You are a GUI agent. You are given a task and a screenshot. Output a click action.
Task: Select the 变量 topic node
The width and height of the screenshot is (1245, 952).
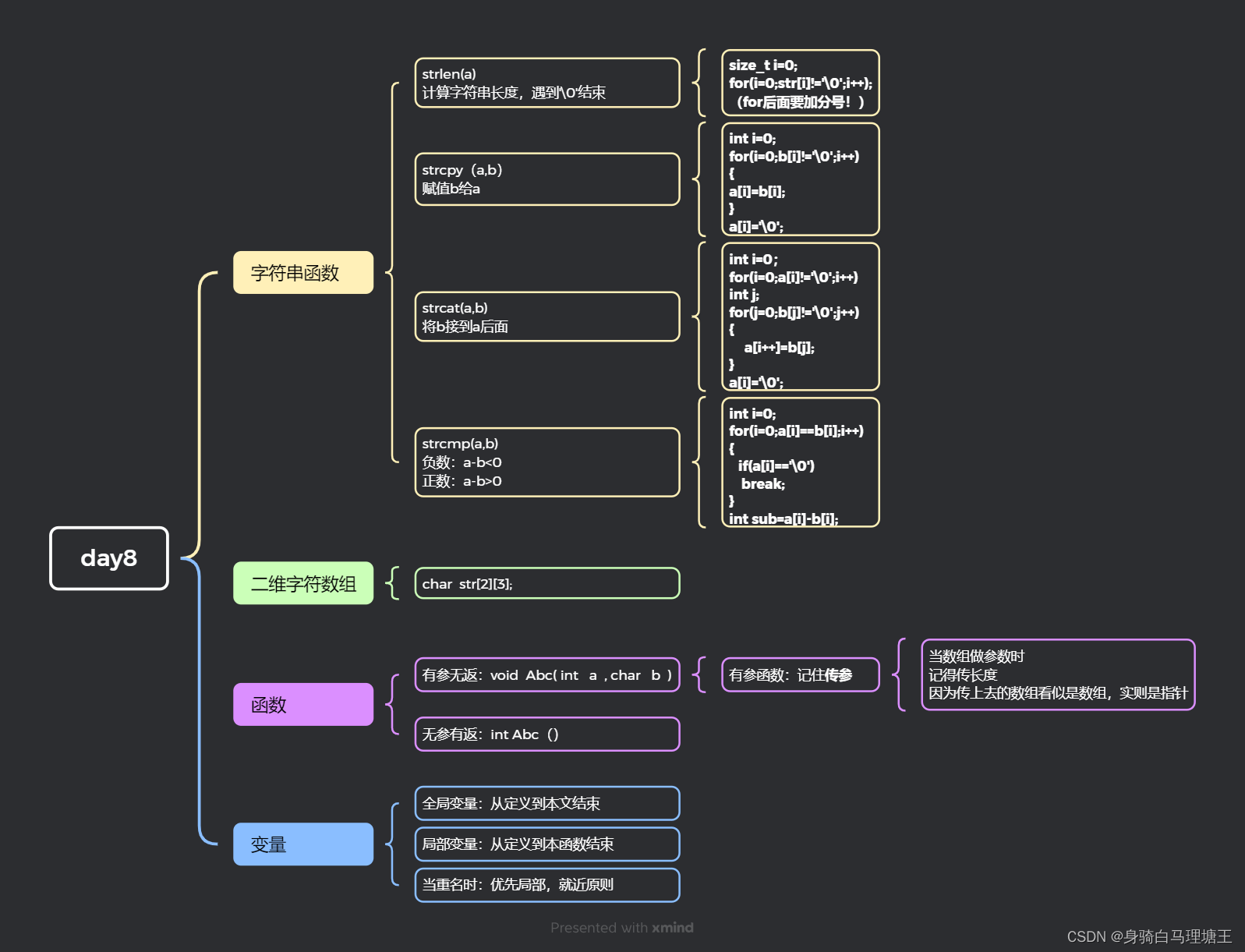[x=303, y=844]
